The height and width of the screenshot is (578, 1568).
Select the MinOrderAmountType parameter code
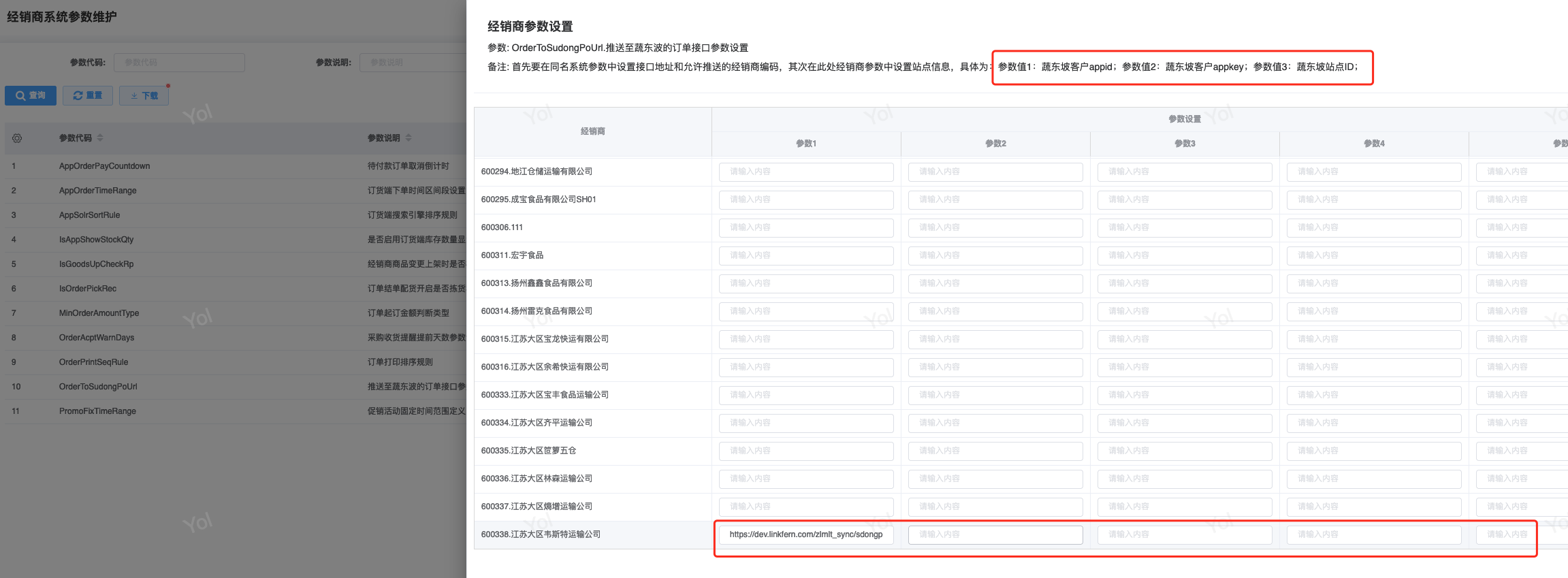point(99,313)
